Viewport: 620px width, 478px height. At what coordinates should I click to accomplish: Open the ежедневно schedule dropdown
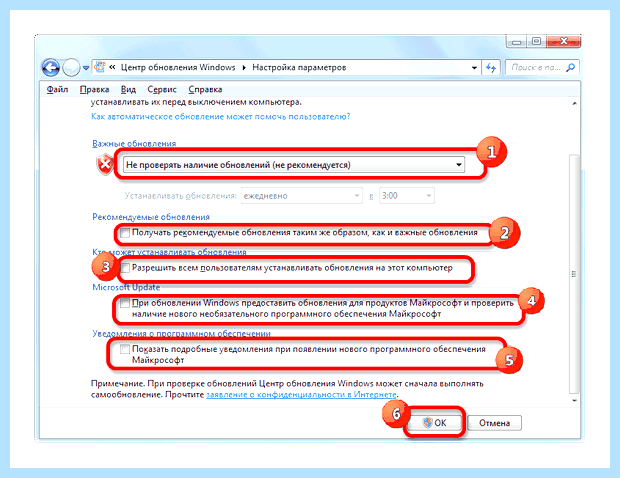click(302, 196)
